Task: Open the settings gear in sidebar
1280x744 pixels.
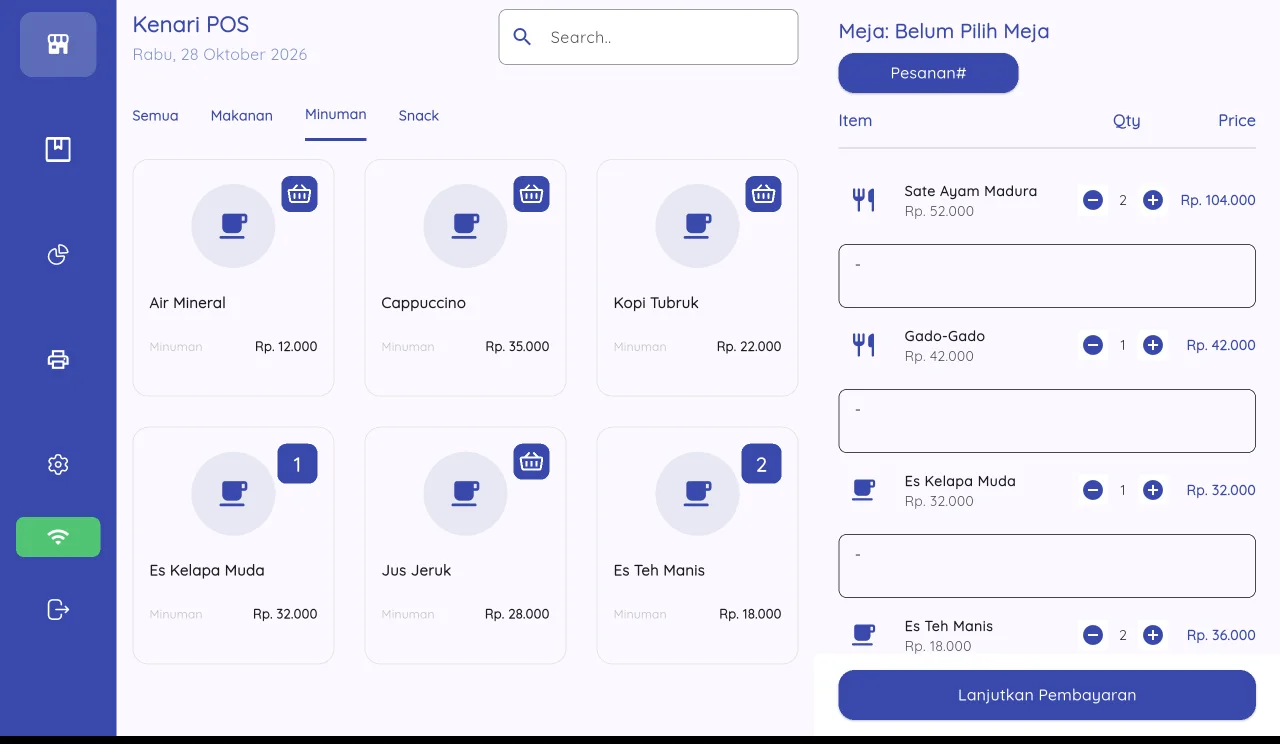Action: pos(58,465)
